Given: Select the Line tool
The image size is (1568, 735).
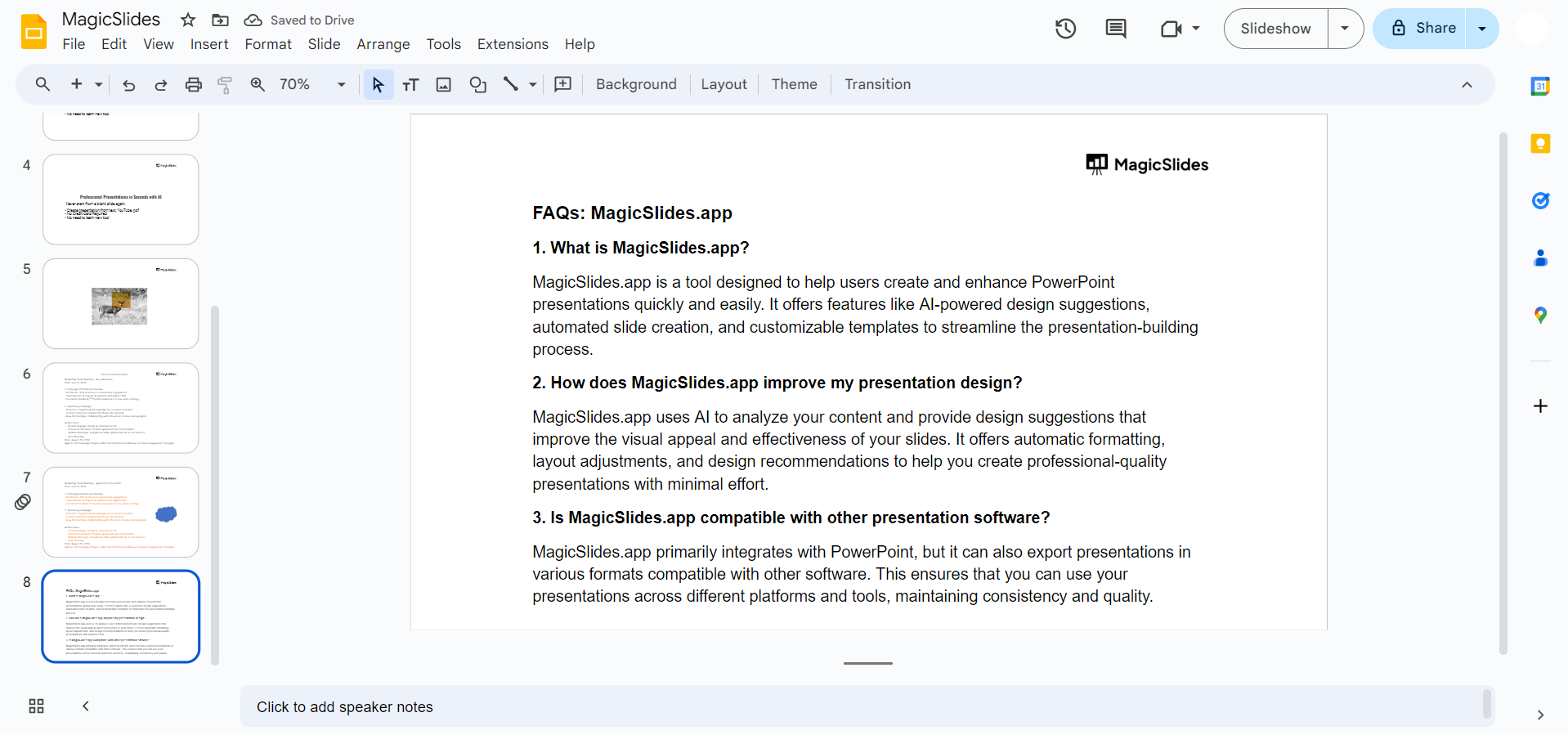Looking at the screenshot, I should [x=511, y=84].
